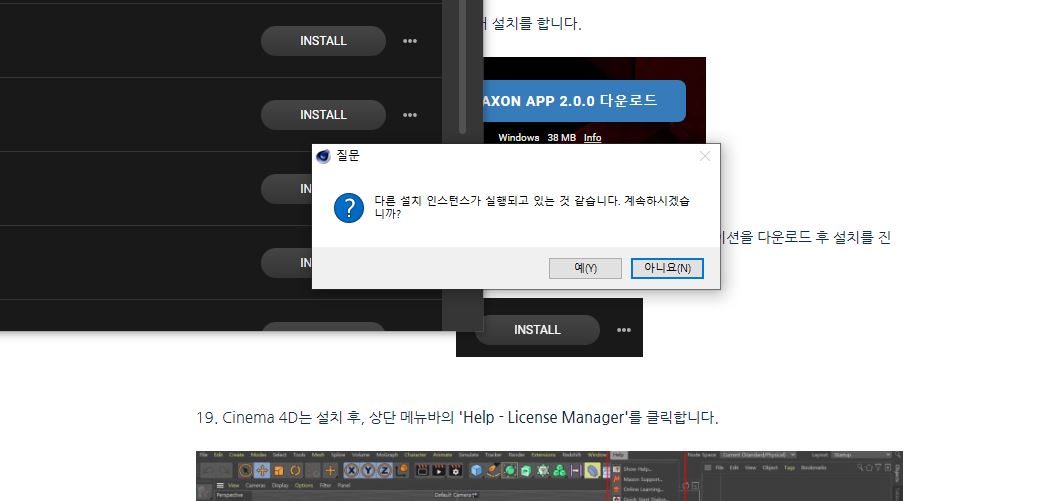The image size is (1061, 501).
Task: Click 'Default Camera' text in viewport
Action: [x=453, y=495]
